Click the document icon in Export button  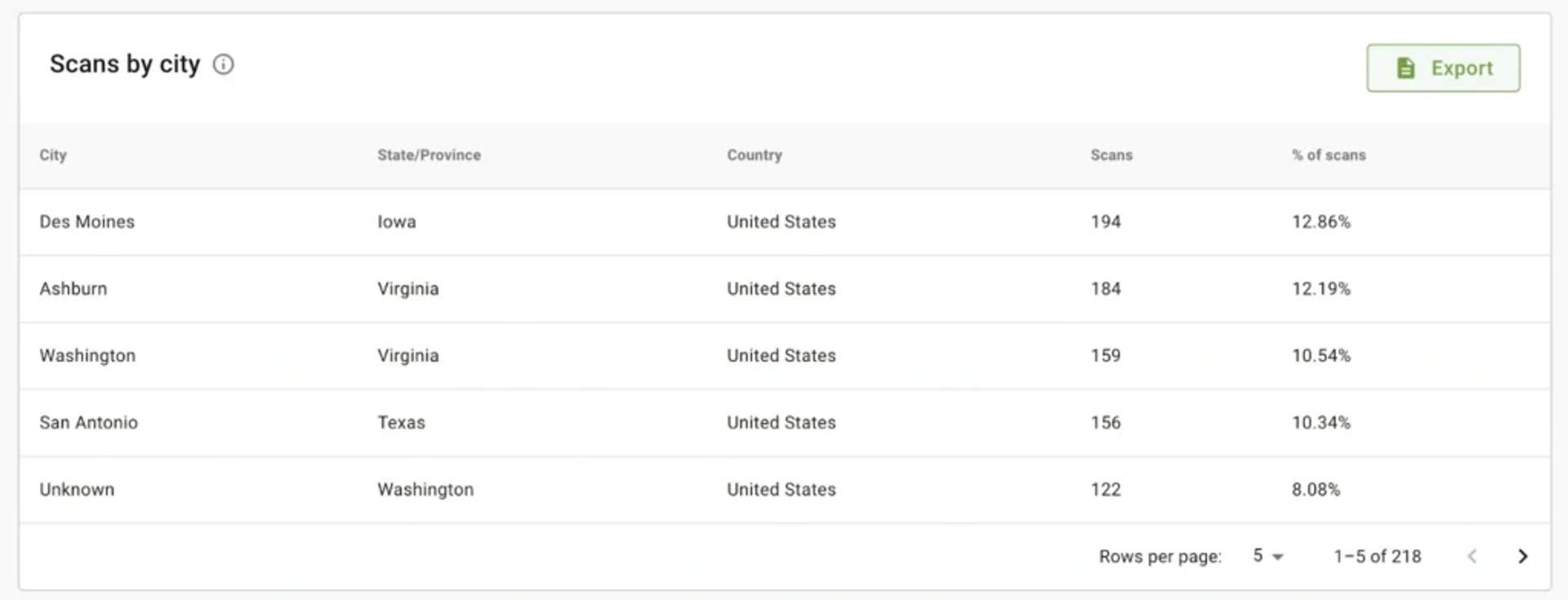point(1405,68)
